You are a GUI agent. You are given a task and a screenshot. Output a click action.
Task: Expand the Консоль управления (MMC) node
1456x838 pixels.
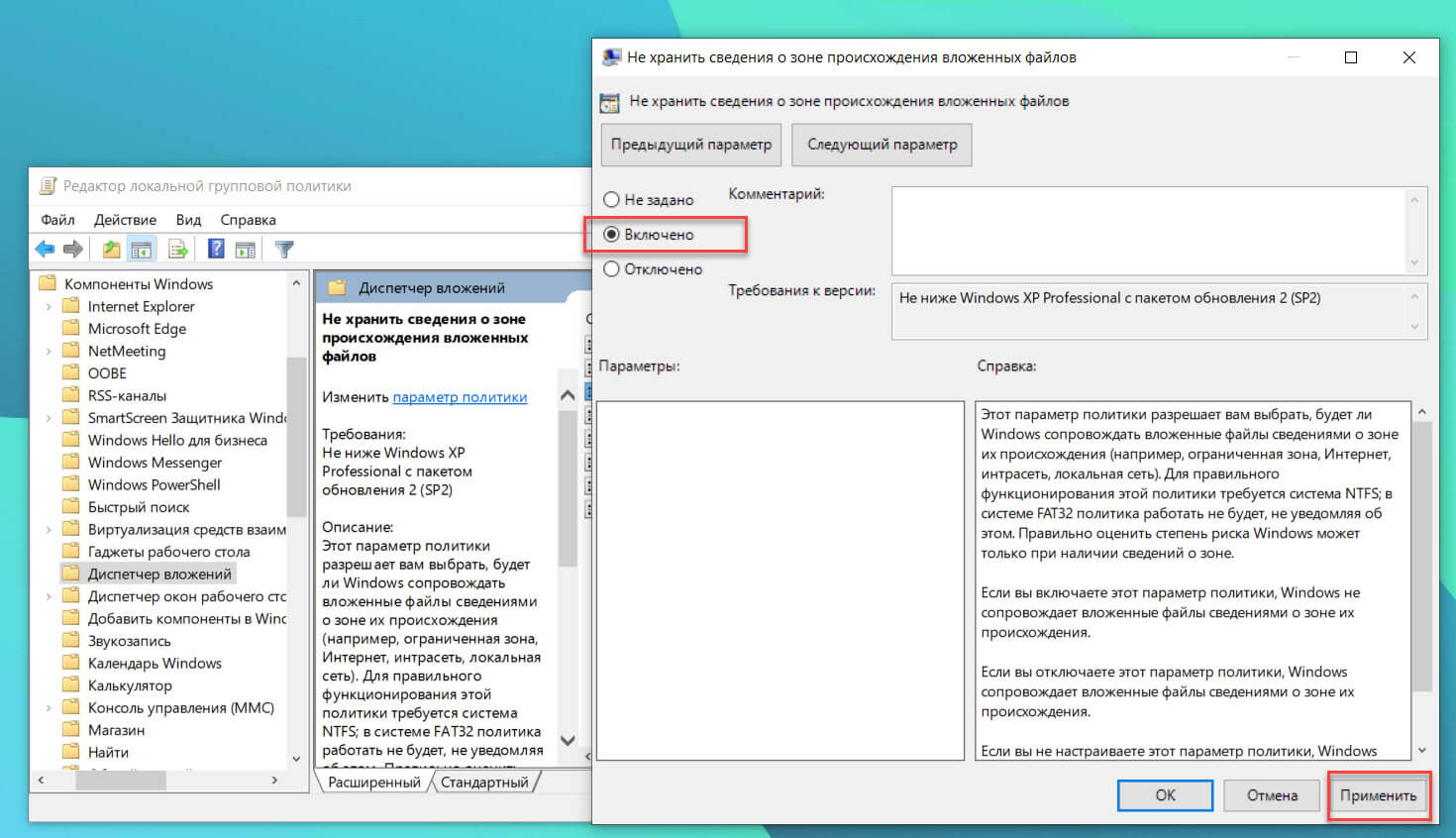49,708
